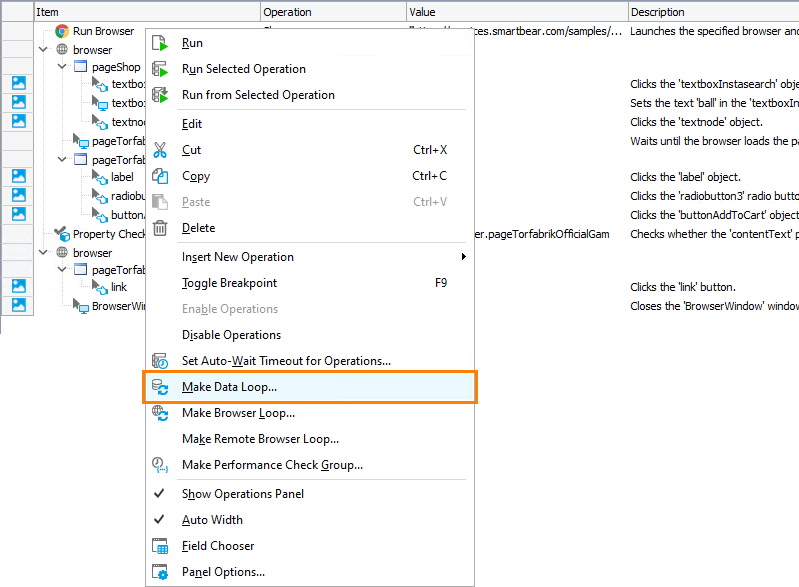Image resolution: width=799 pixels, height=587 pixels.
Task: Click the Description column header
Action: 658,12
